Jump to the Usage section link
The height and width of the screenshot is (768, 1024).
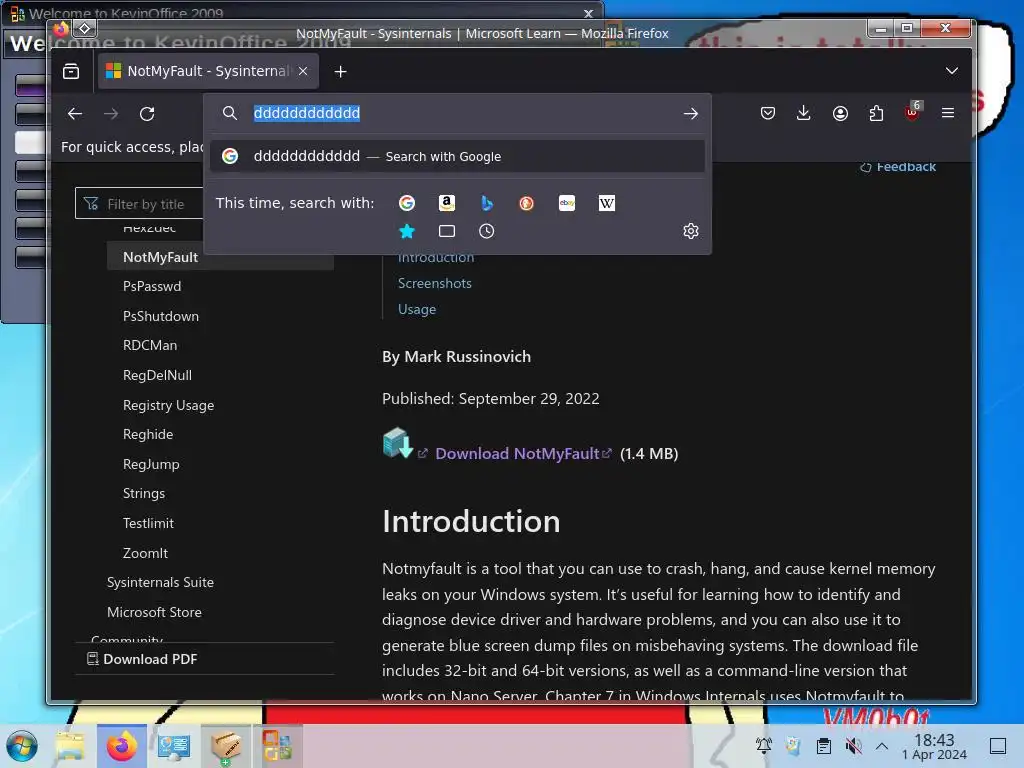tap(417, 310)
